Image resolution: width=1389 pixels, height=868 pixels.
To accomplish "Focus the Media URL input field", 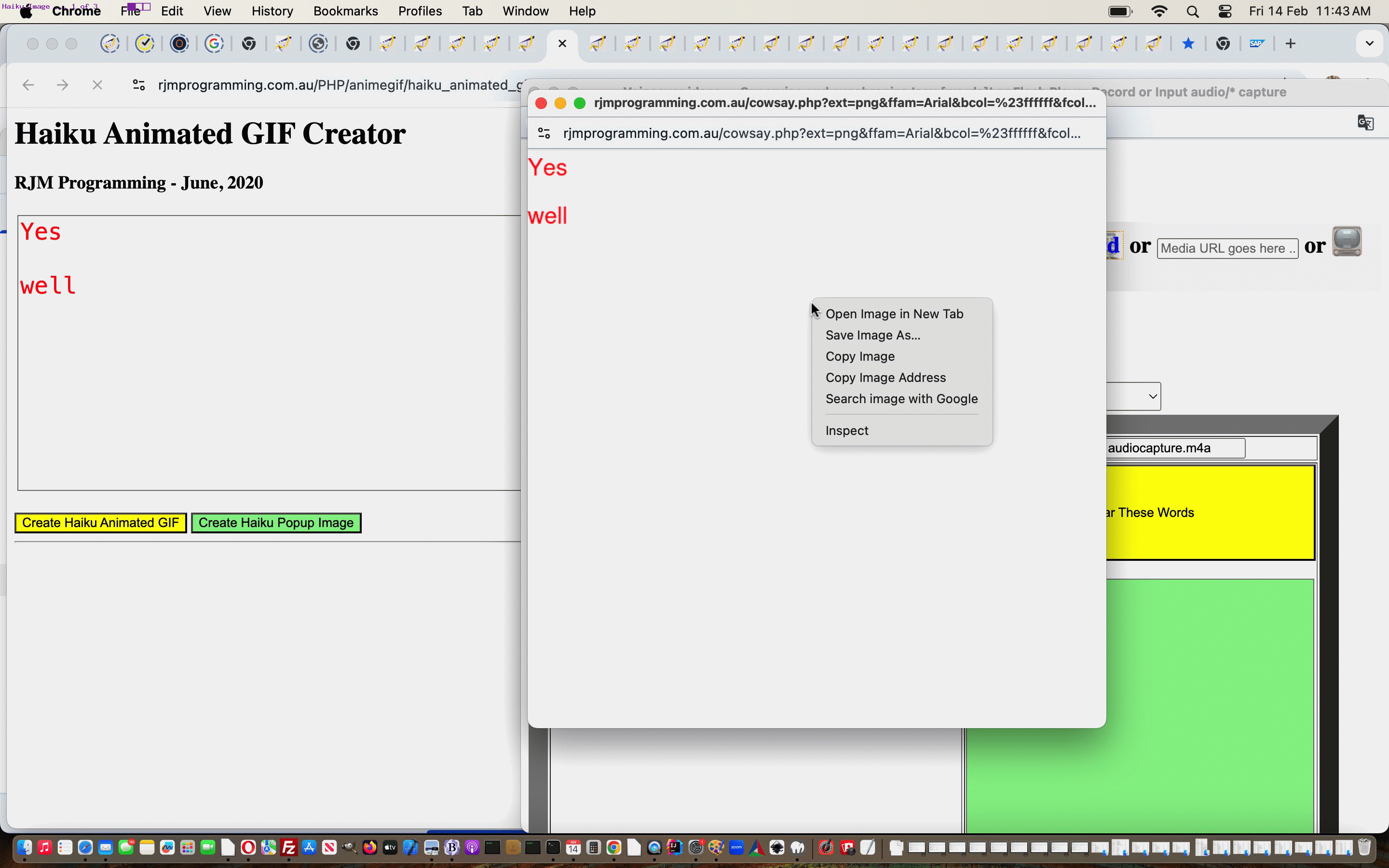I will (x=1228, y=248).
